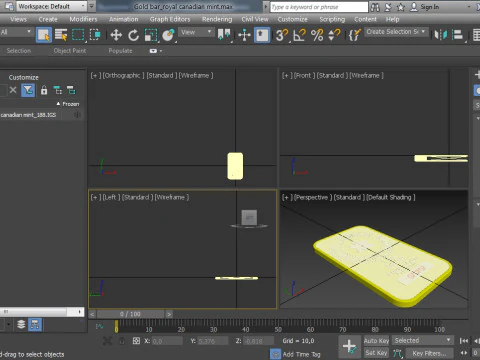Open Workspace Default dropdown
Screen dimensions: 480x360
[x=52, y=6]
